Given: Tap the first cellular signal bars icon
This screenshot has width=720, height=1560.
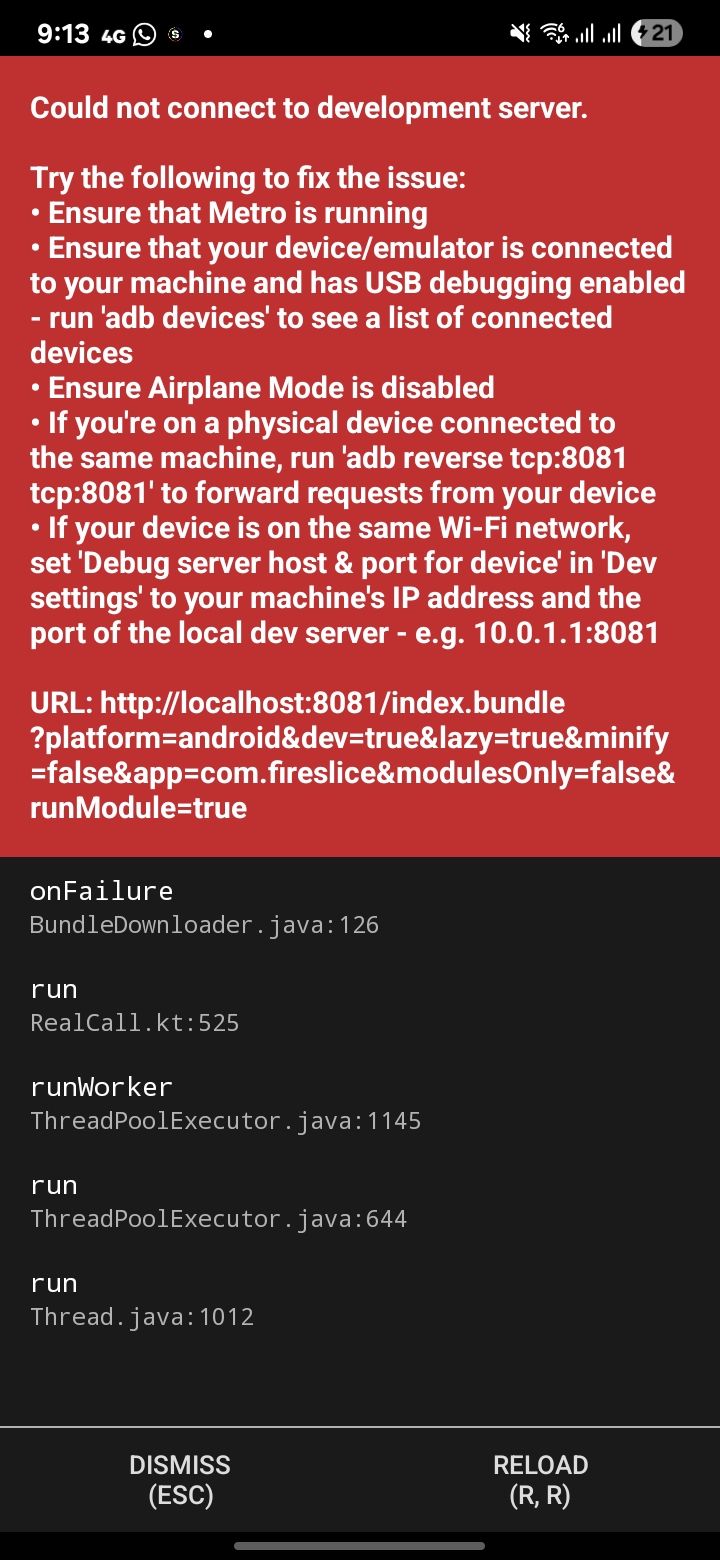Looking at the screenshot, I should coord(584,34).
